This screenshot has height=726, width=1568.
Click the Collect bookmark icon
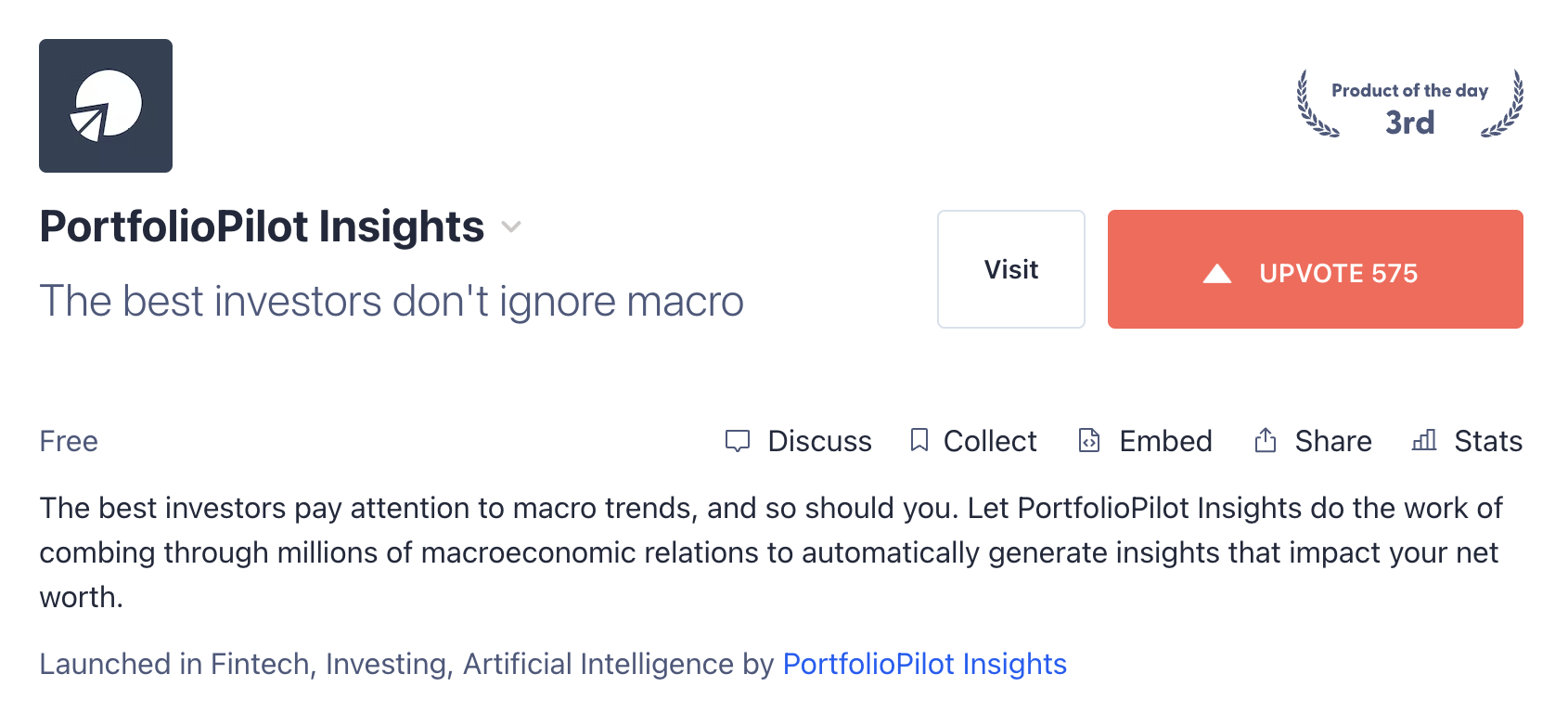pyautogui.click(x=919, y=440)
